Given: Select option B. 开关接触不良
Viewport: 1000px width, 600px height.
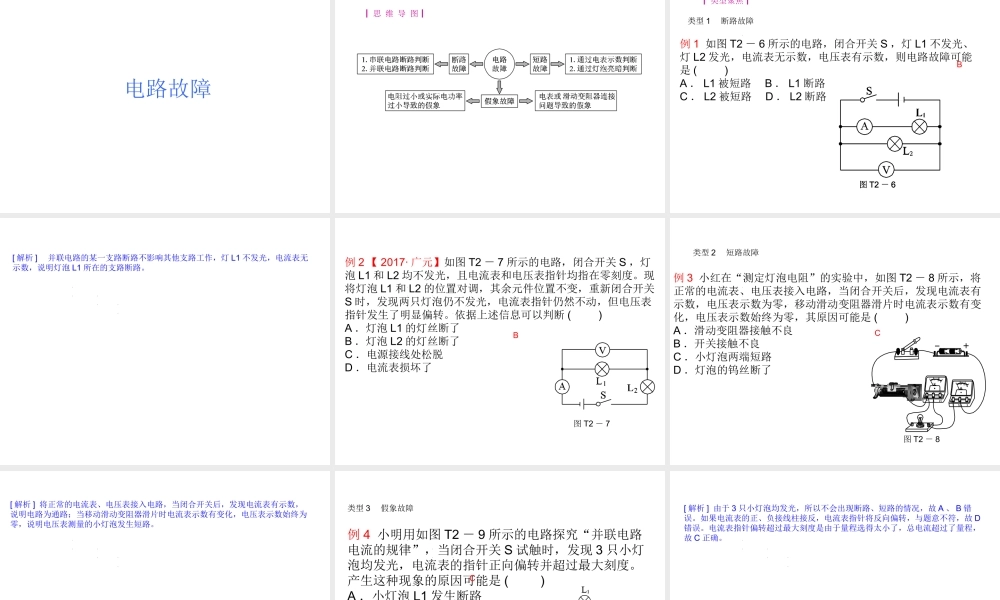Looking at the screenshot, I should click(x=716, y=344).
